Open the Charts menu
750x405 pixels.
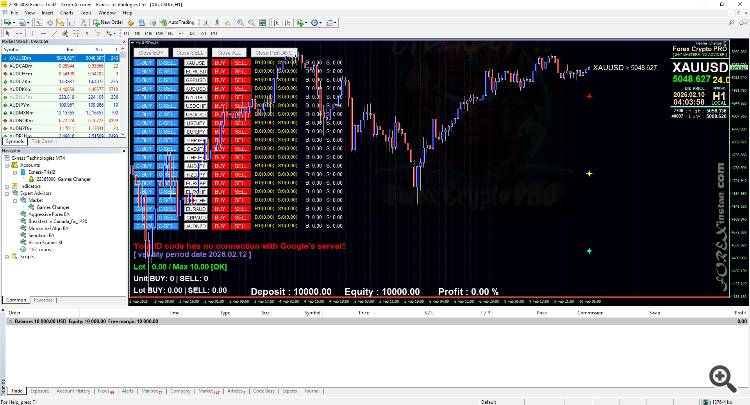pos(66,13)
